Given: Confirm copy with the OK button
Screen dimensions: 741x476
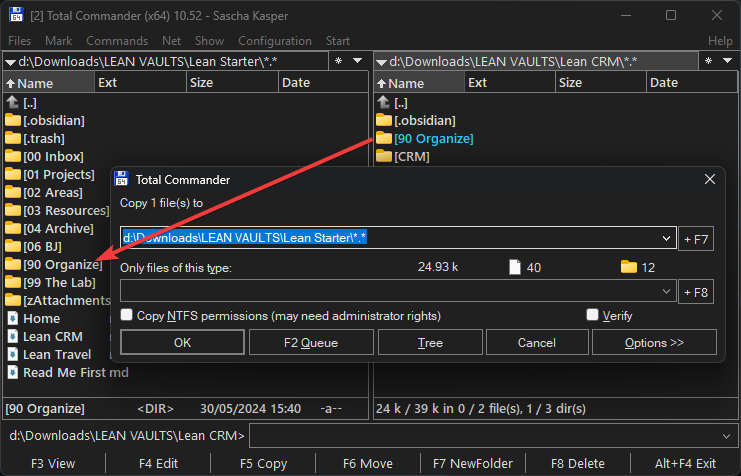Looking at the screenshot, I should pos(182,342).
